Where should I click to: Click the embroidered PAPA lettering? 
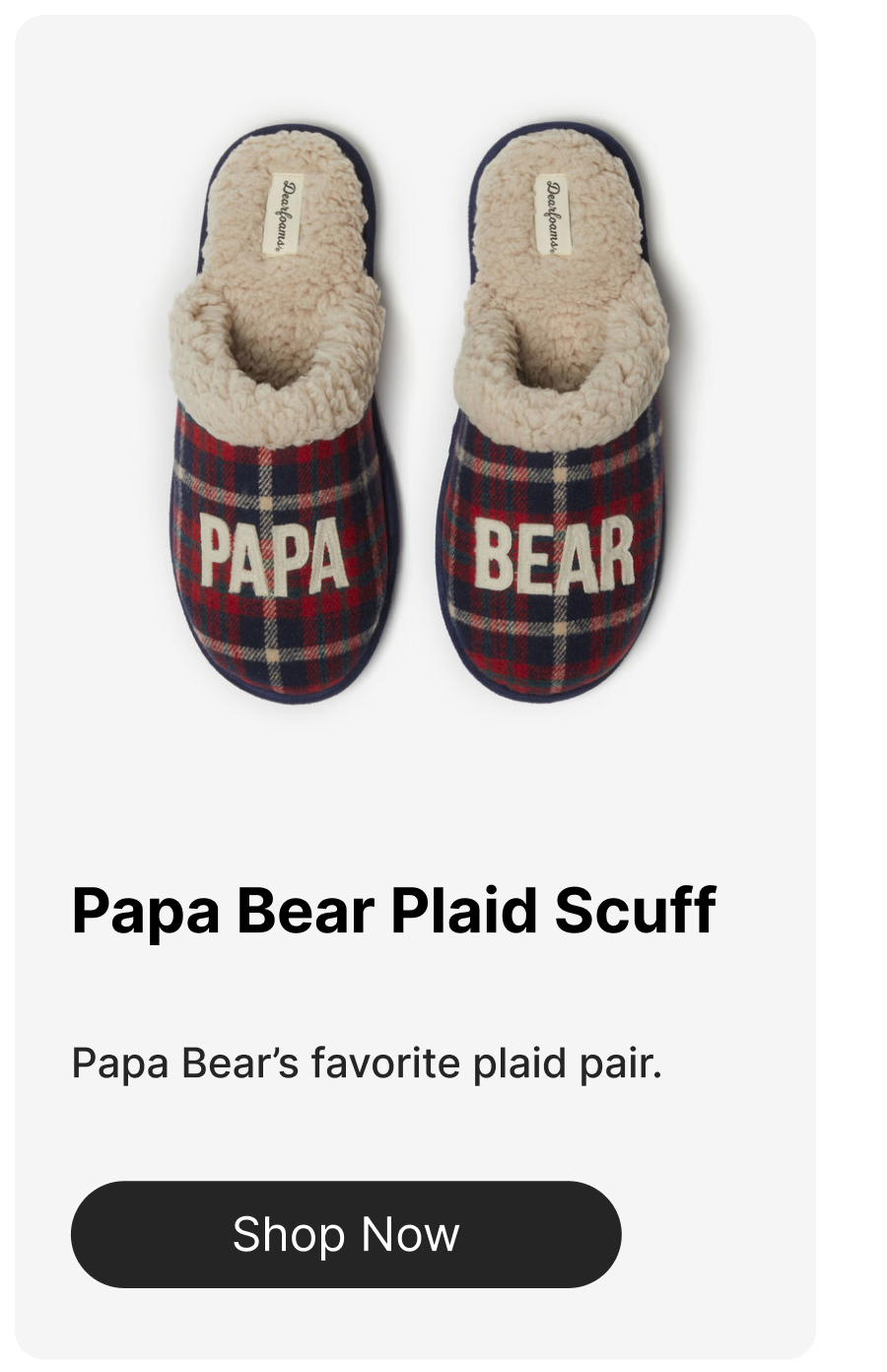tap(274, 555)
